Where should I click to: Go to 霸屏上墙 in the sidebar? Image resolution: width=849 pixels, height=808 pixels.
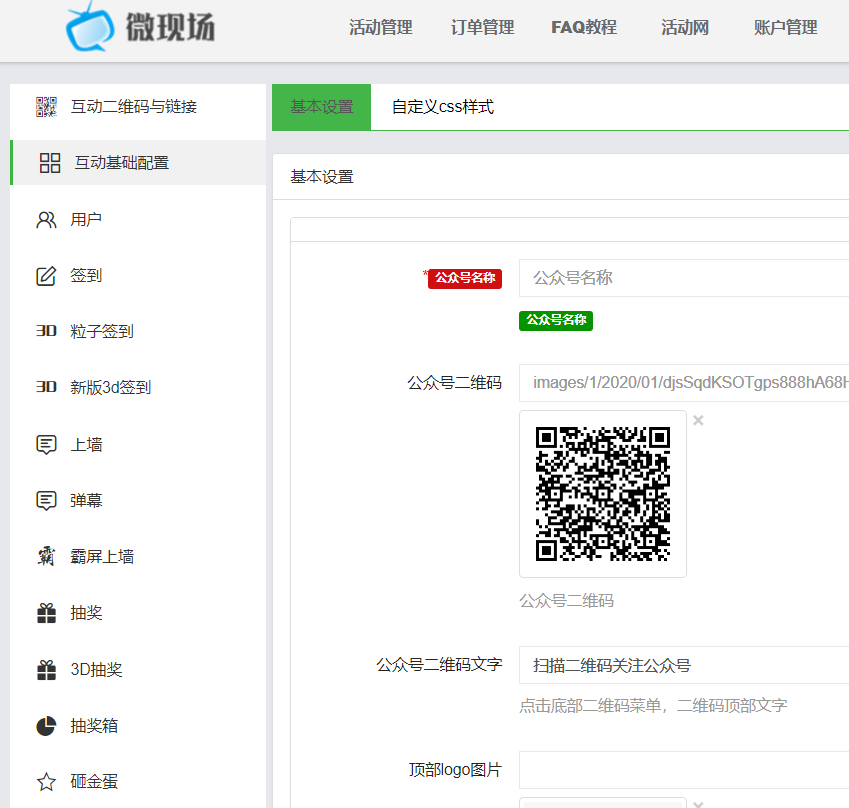(138, 556)
